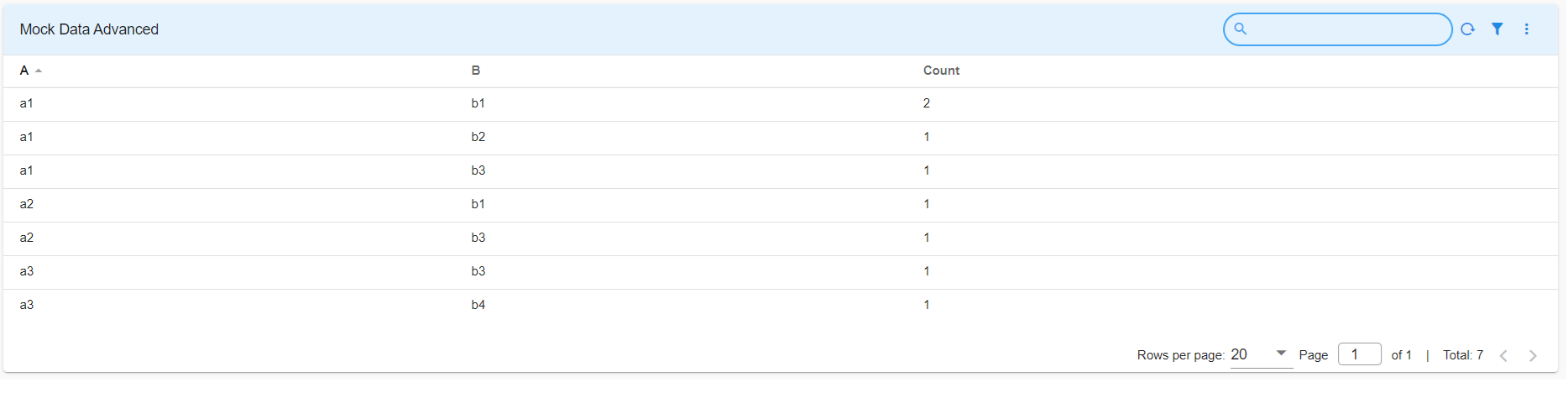Focus the Page number input box
This screenshot has height=393, width=1568.
click(x=1359, y=355)
